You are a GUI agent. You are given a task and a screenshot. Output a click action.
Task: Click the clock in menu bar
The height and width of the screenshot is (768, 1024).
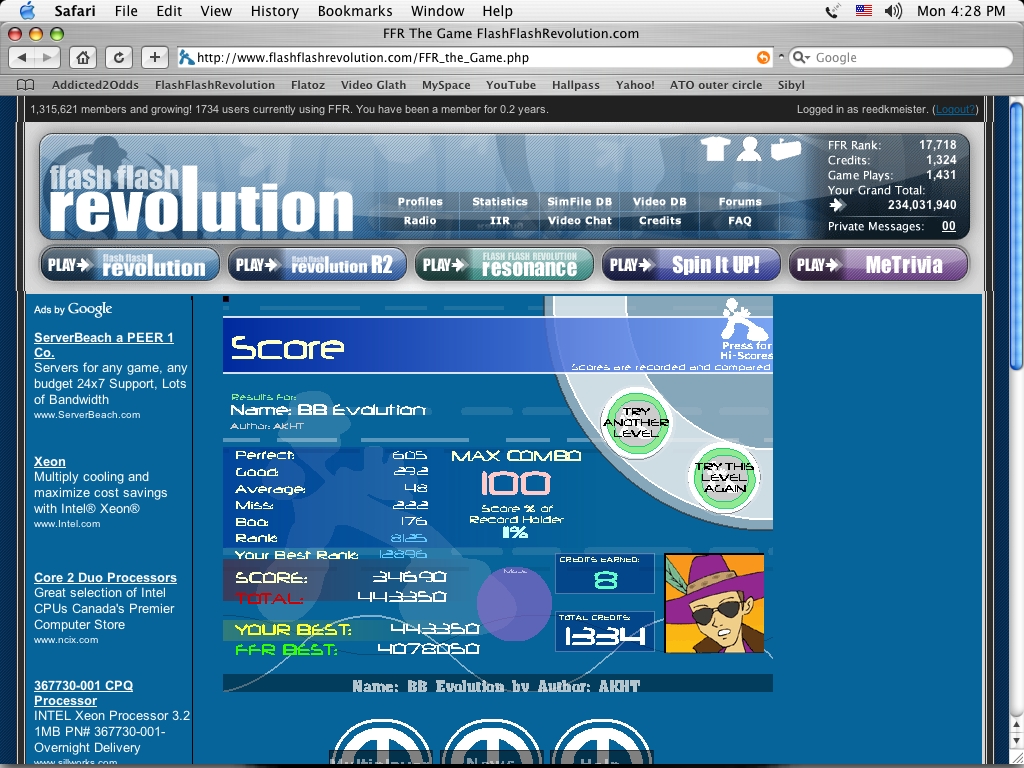(961, 10)
